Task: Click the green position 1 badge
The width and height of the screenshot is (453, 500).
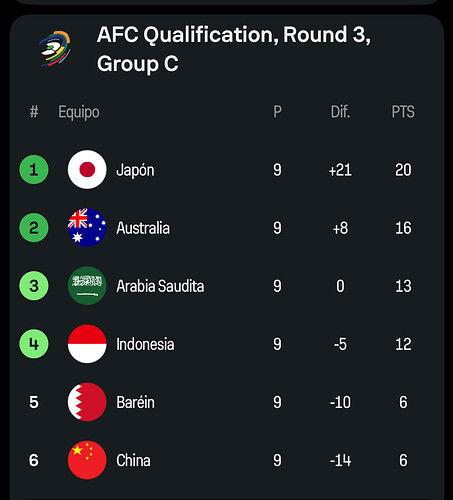Action: coord(34,170)
